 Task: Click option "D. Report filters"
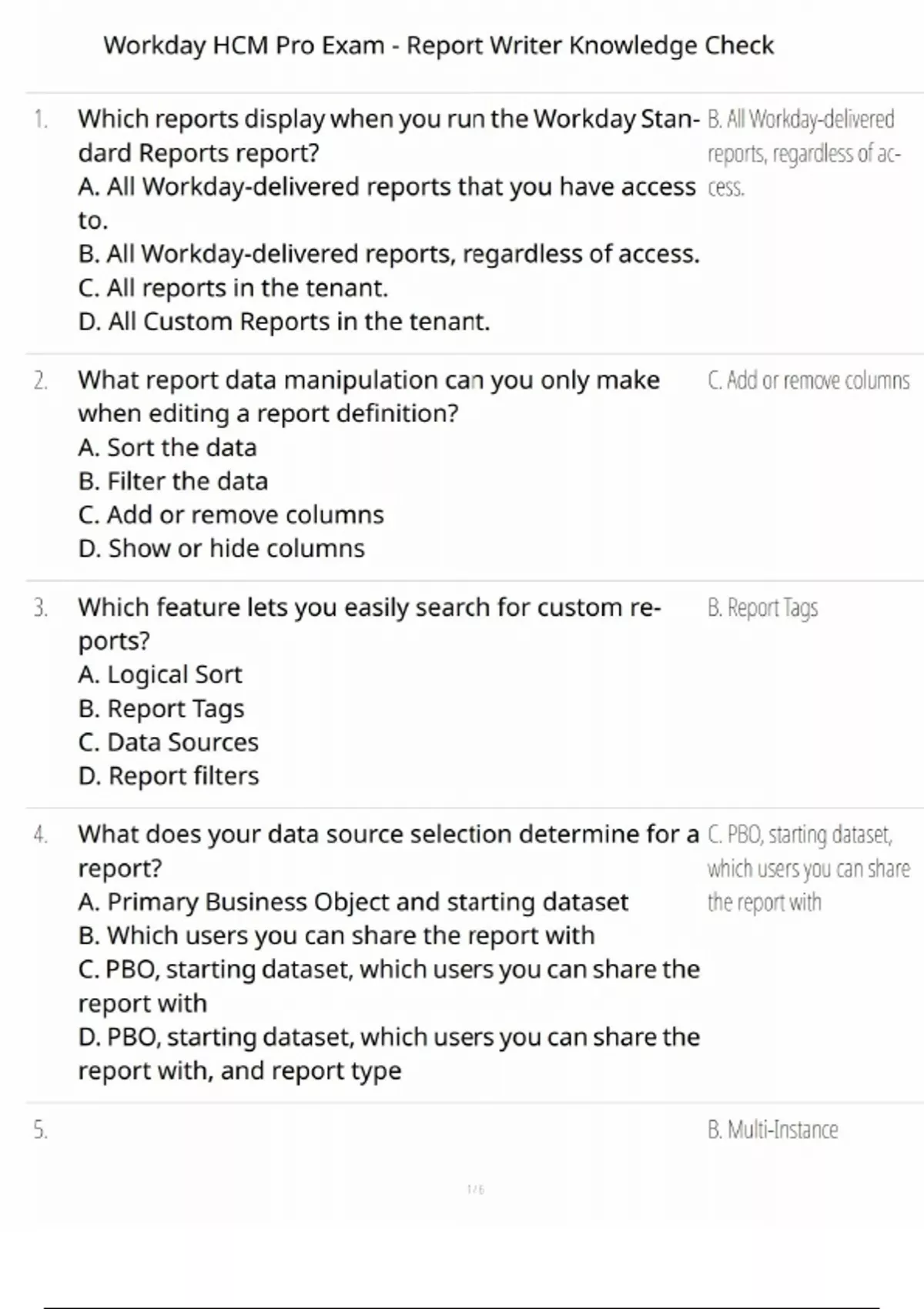point(168,776)
